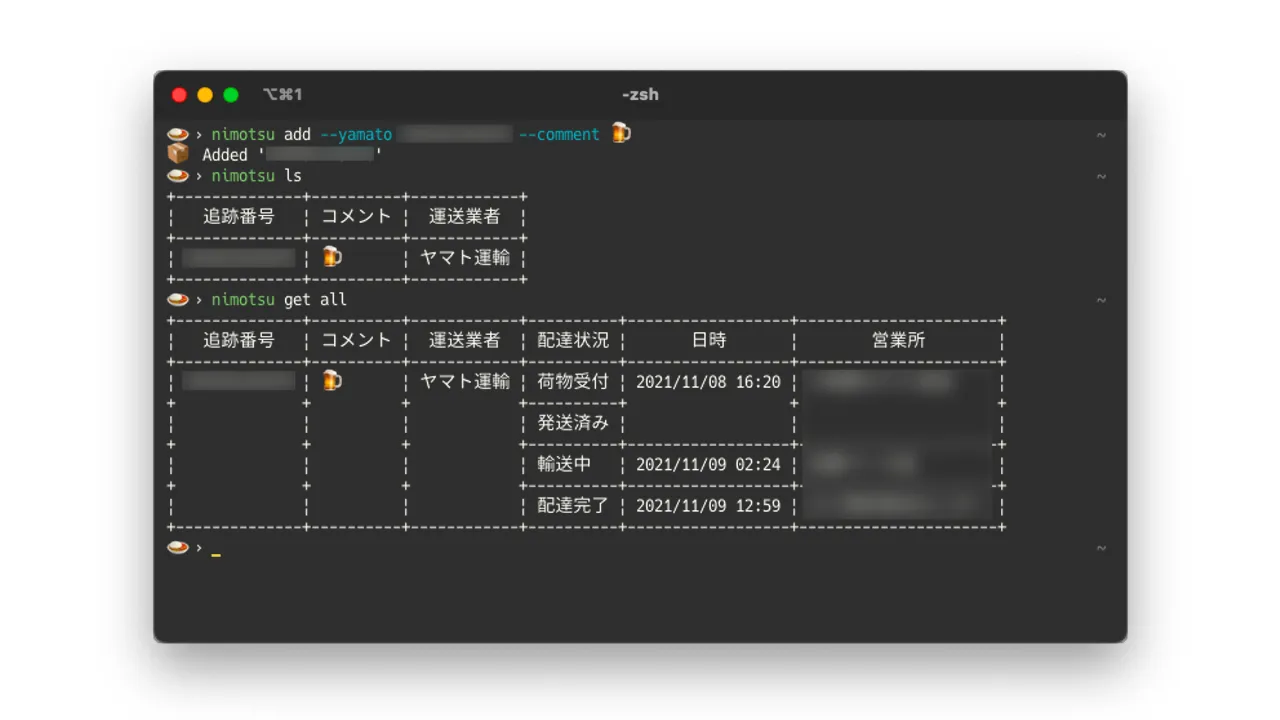The width and height of the screenshot is (1280, 720).
Task: Close the terminal with the red button
Action: 180,95
